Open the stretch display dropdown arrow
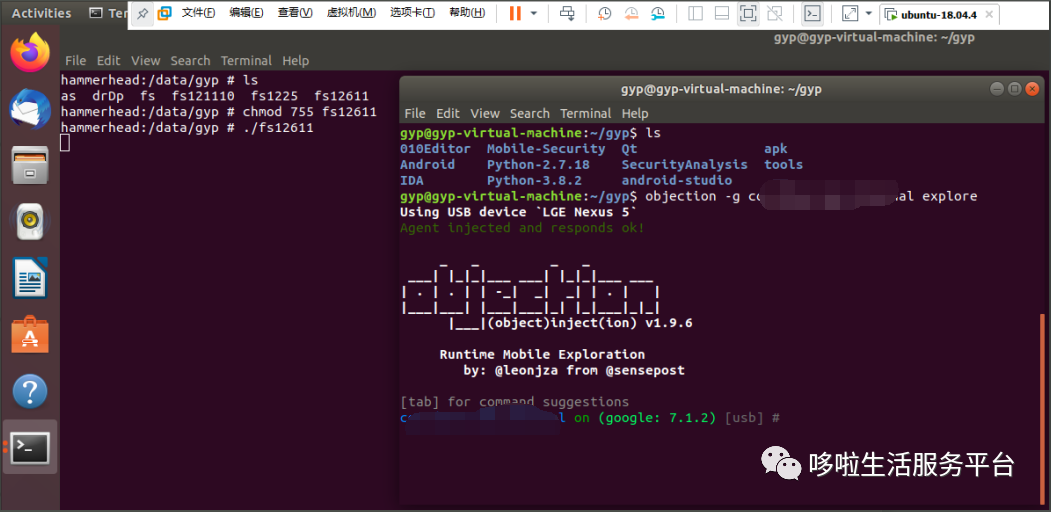Screen dimensions: 1051x512 pos(869,13)
